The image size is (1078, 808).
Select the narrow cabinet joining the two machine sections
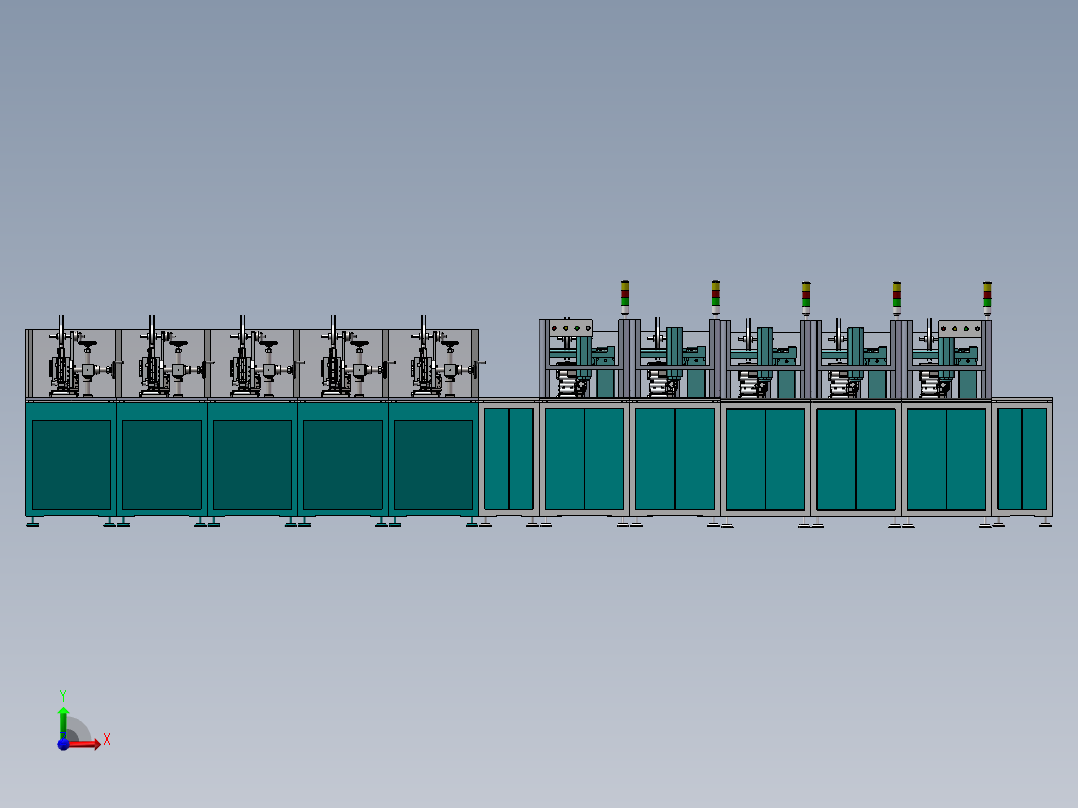coord(509,459)
